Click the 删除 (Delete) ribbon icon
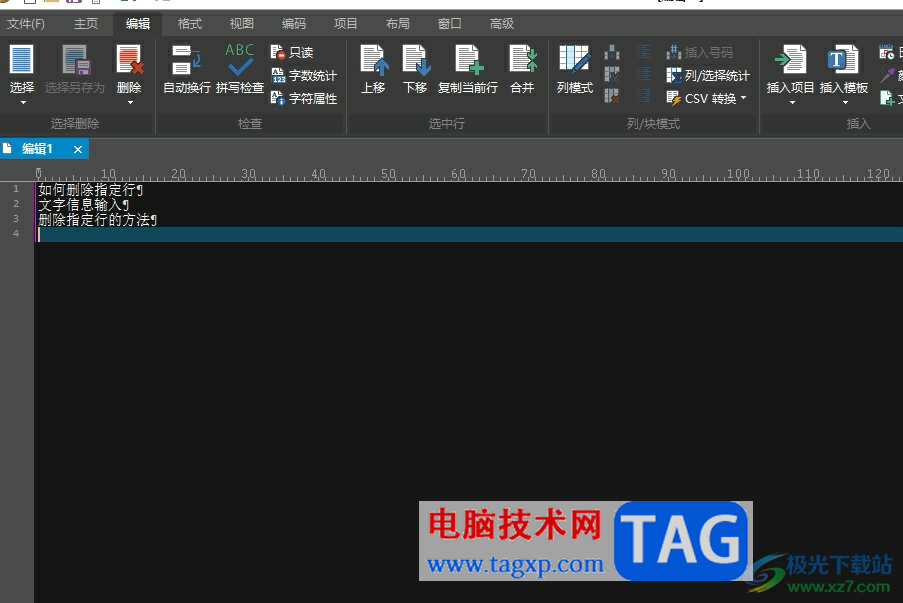This screenshot has height=603, width=903. 129,59
